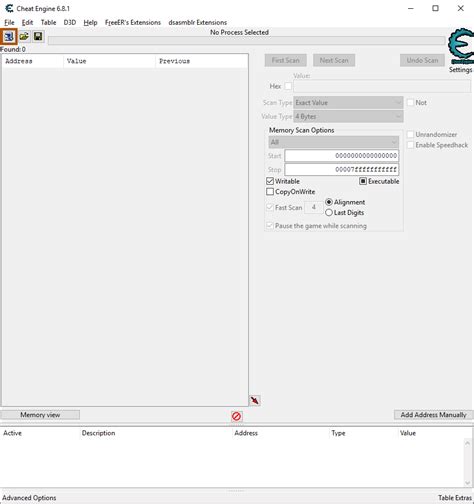Click the No Process Selected label
474x504 pixels.
tap(239, 32)
